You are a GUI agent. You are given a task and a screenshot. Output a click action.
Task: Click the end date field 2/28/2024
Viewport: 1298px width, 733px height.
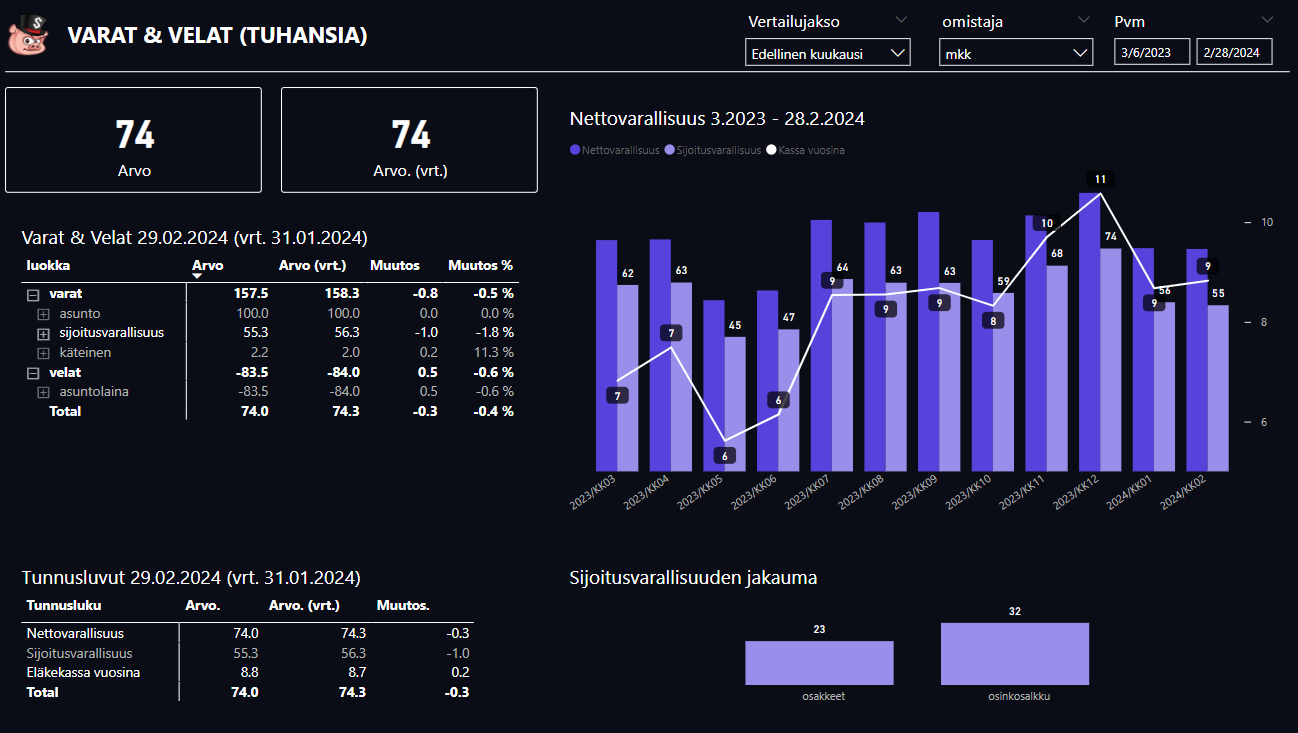pos(1234,52)
